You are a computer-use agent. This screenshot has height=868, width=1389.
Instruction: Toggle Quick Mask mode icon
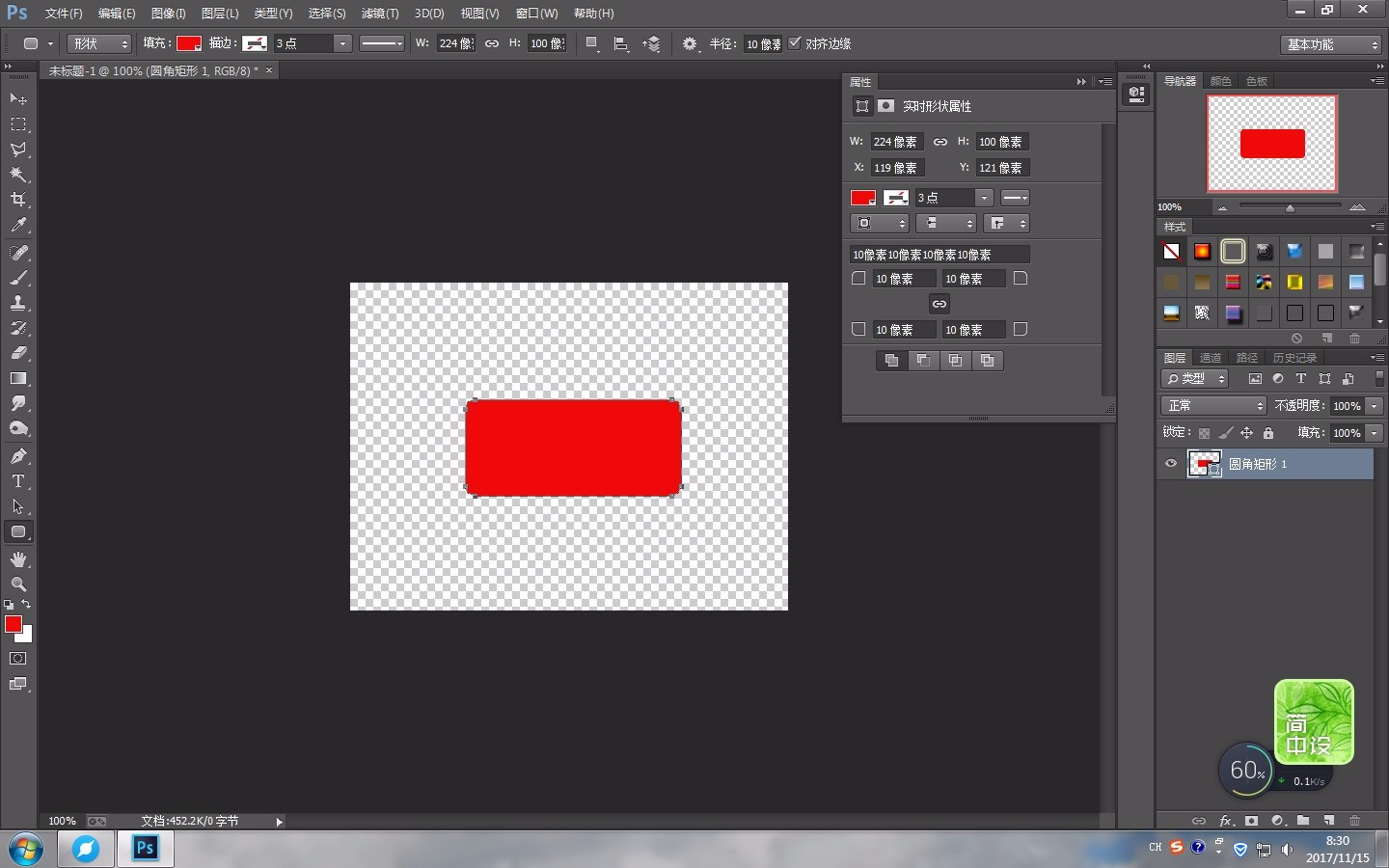[x=18, y=659]
